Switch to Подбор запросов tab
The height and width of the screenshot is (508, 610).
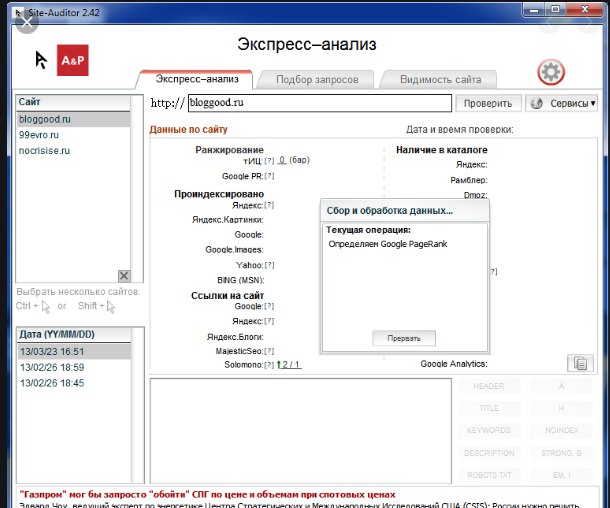tap(317, 79)
